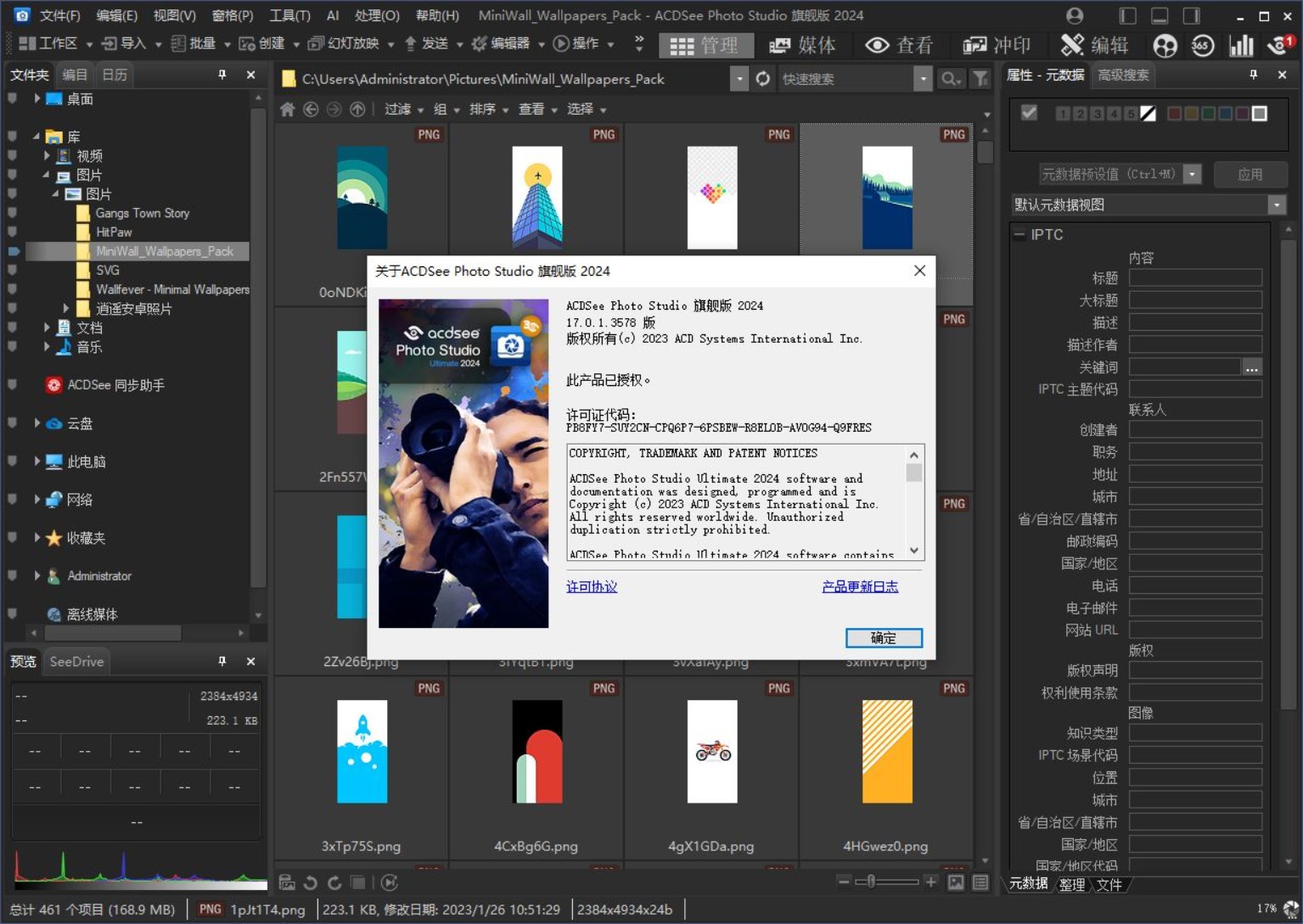Refresh the folder path with the reload icon
This screenshot has width=1303, height=924.
[763, 79]
